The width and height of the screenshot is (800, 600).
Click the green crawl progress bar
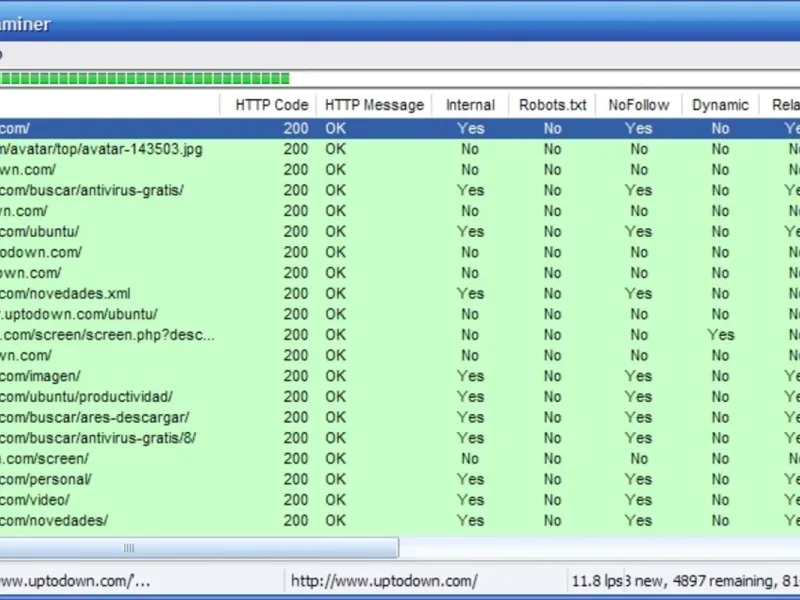[x=144, y=79]
